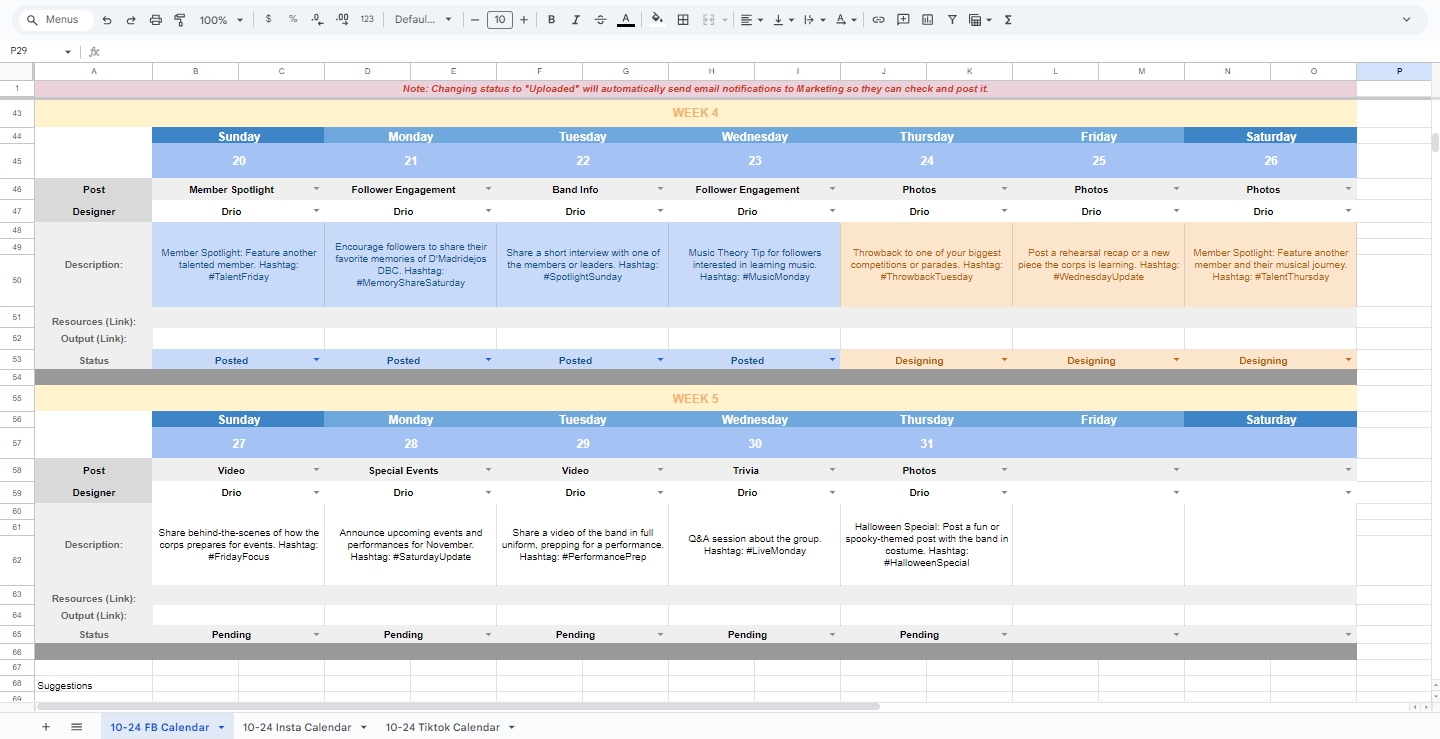
Task: Add a new sheet with plus icon
Action: click(x=45, y=727)
